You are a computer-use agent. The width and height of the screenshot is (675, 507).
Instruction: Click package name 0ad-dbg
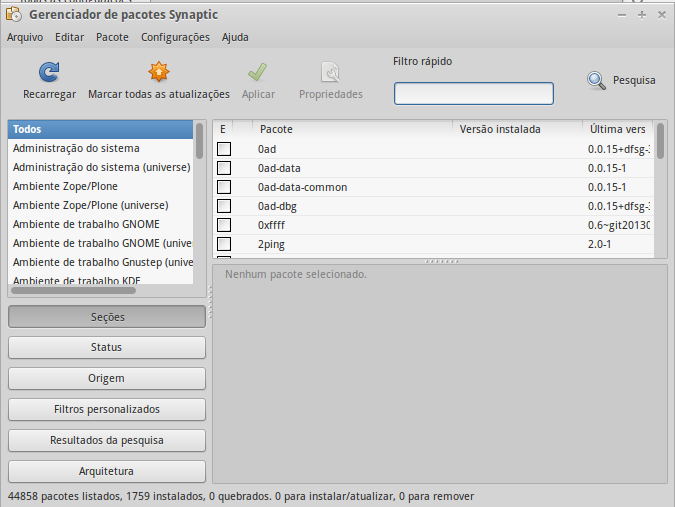click(277, 206)
